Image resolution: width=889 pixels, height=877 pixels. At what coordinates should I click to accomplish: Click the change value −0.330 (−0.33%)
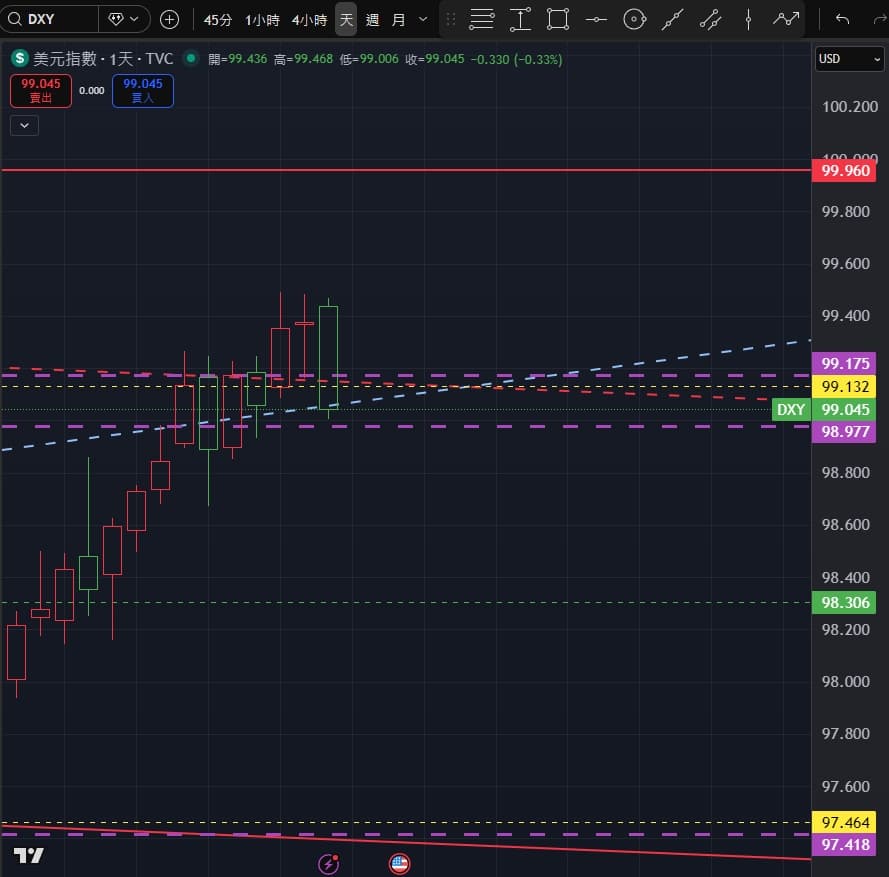[517, 59]
